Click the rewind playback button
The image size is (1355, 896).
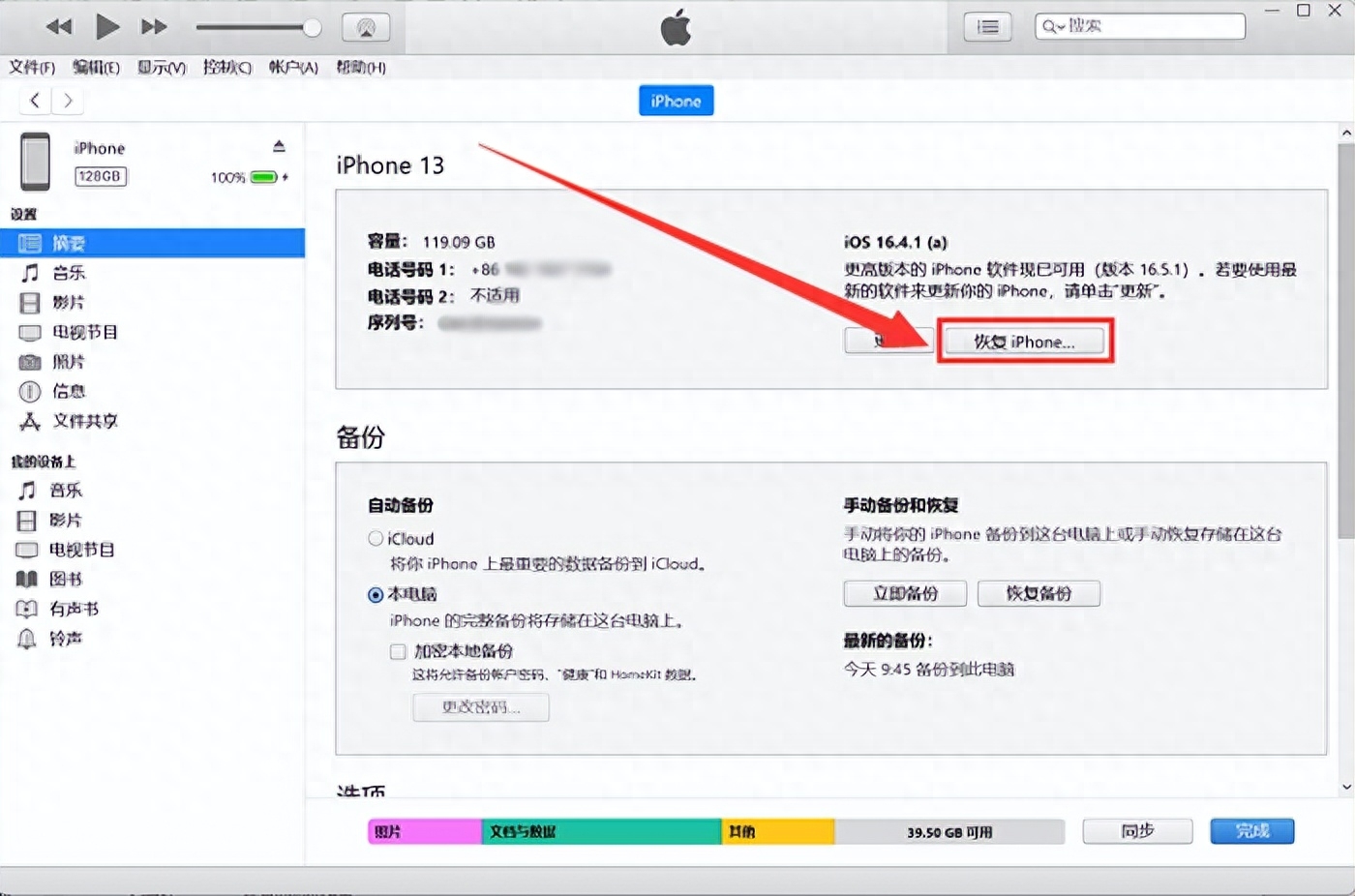pyautogui.click(x=59, y=27)
